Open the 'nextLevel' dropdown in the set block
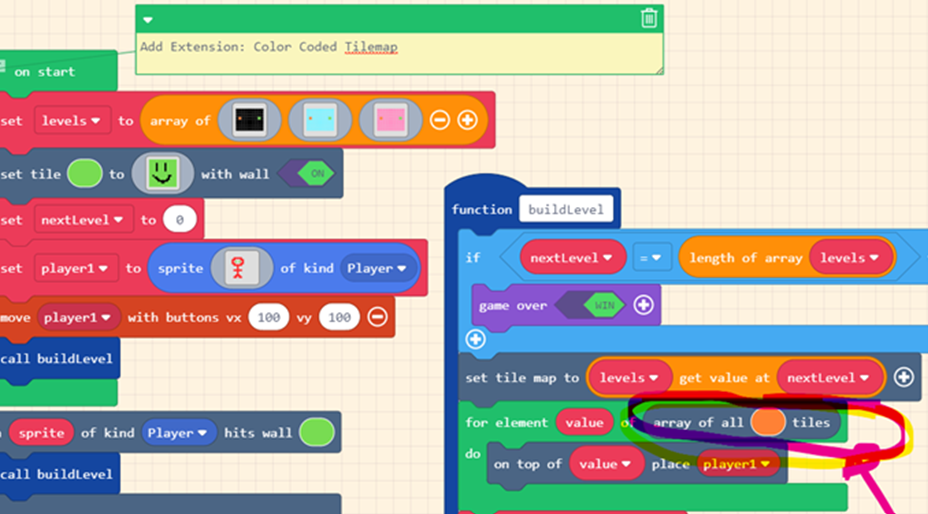 83,220
